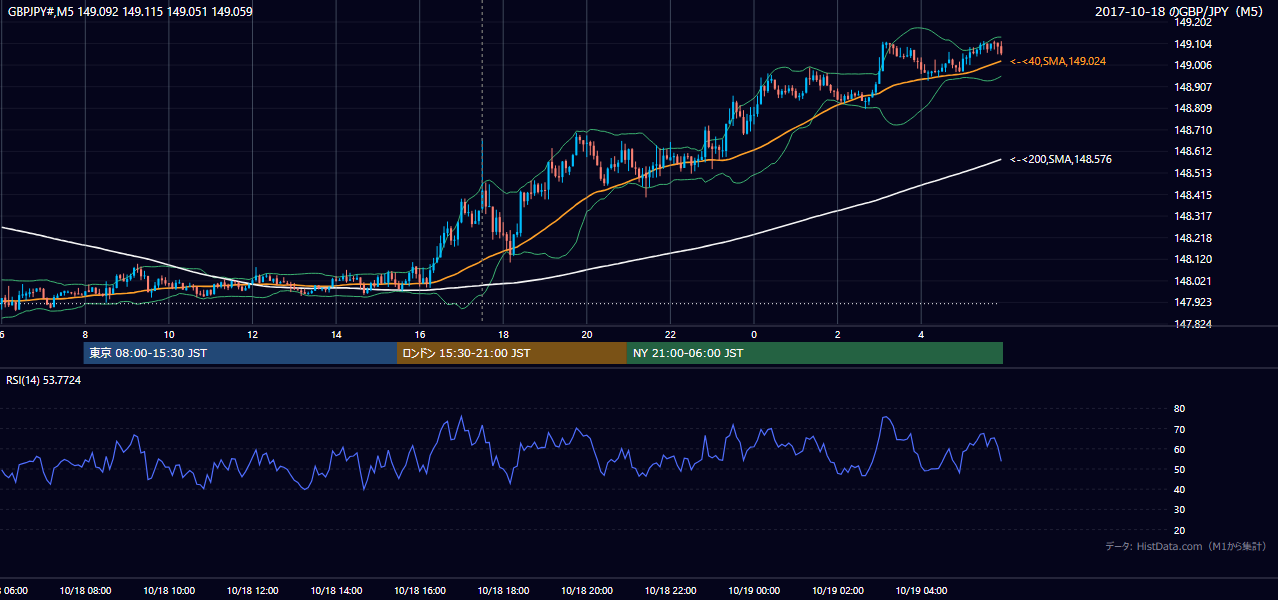Click the GBPJPY#,M5 symbol title with OHLC values
The image size is (1278, 600).
pyautogui.click(x=130, y=12)
